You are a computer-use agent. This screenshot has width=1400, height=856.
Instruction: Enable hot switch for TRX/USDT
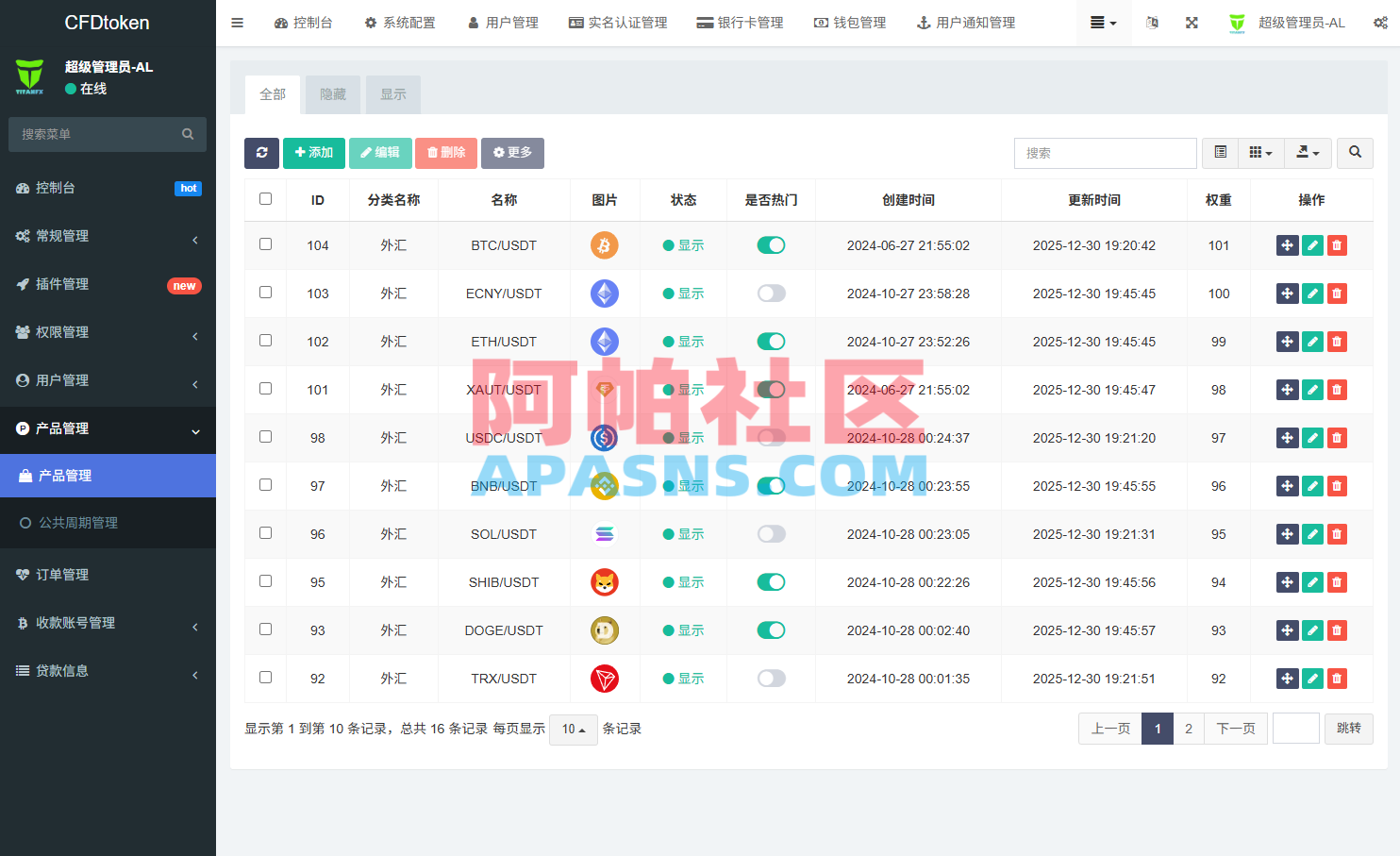[x=771, y=679]
